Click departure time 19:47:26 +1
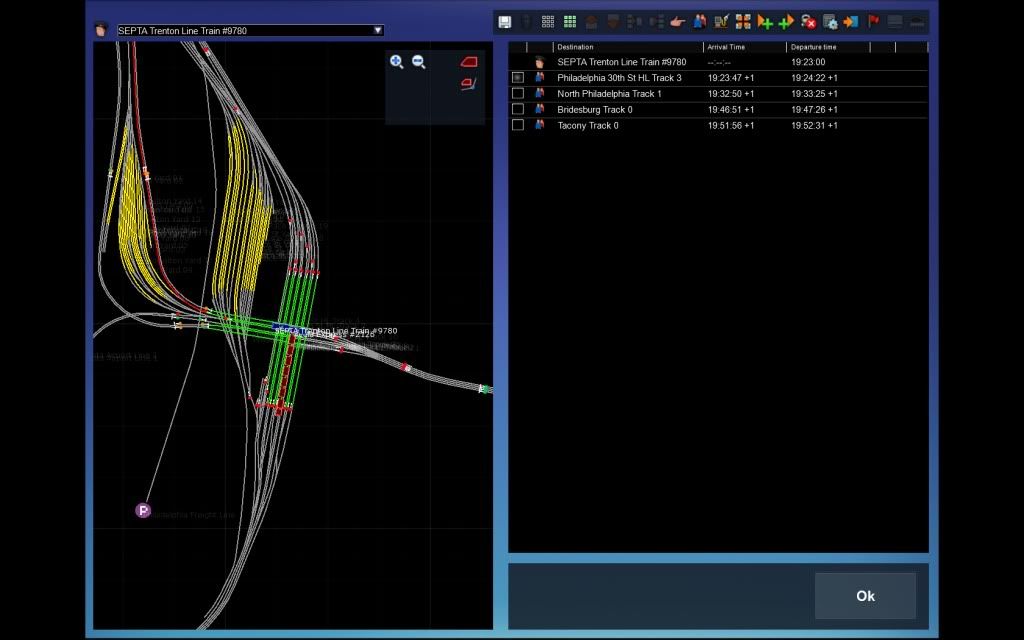The height and width of the screenshot is (640, 1024). [814, 109]
